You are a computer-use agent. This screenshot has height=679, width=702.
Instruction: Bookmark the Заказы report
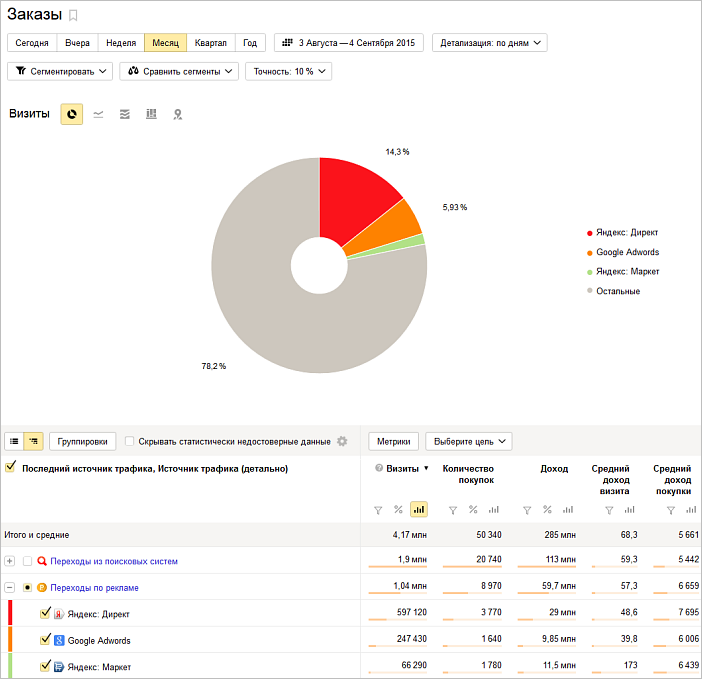click(73, 16)
